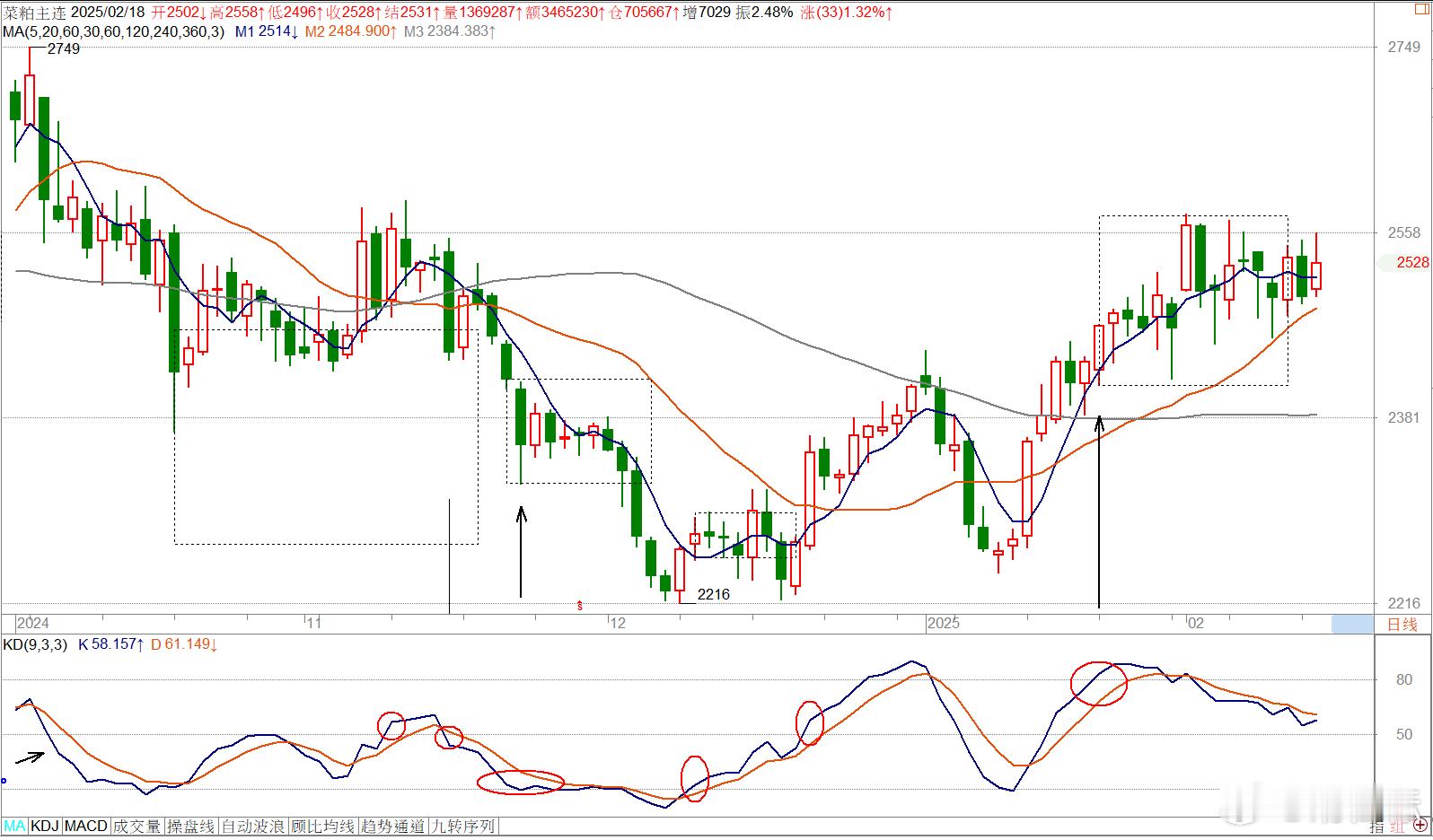This screenshot has height=840, width=1433.
Task: Click the 2381 price axis label
Action: coord(1403,417)
